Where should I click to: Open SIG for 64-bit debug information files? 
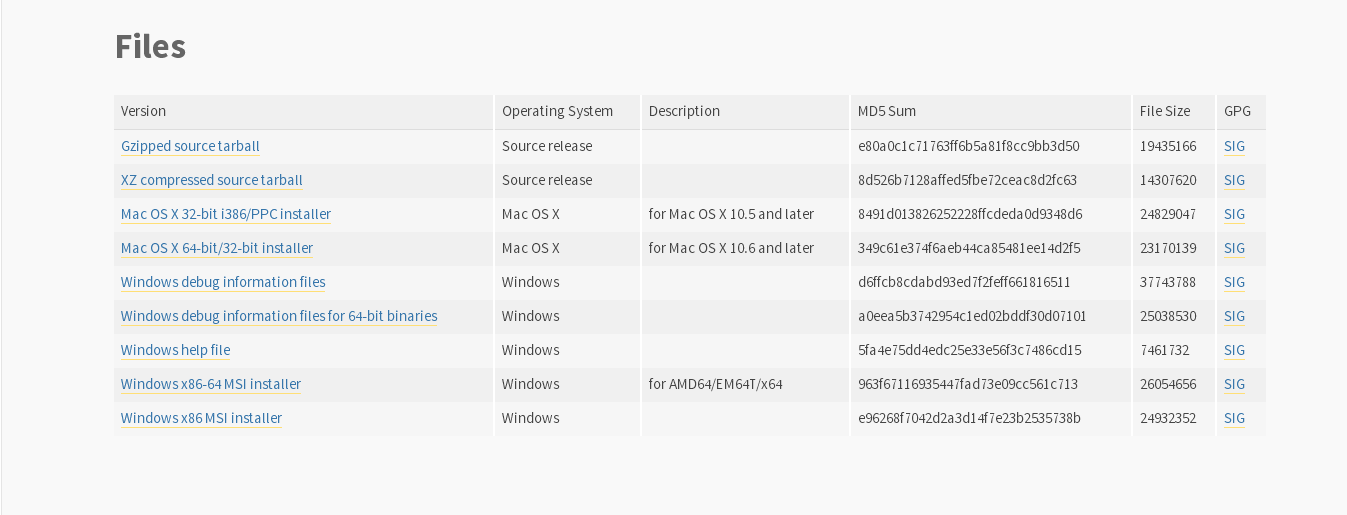(1235, 316)
